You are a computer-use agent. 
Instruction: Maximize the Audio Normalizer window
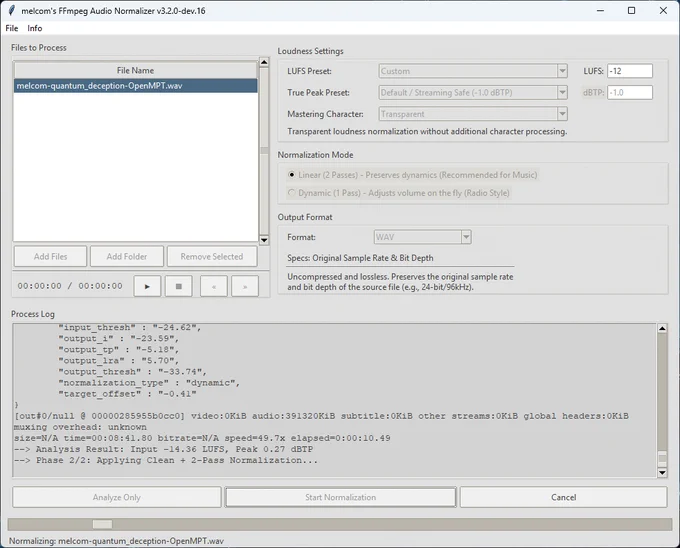click(631, 10)
